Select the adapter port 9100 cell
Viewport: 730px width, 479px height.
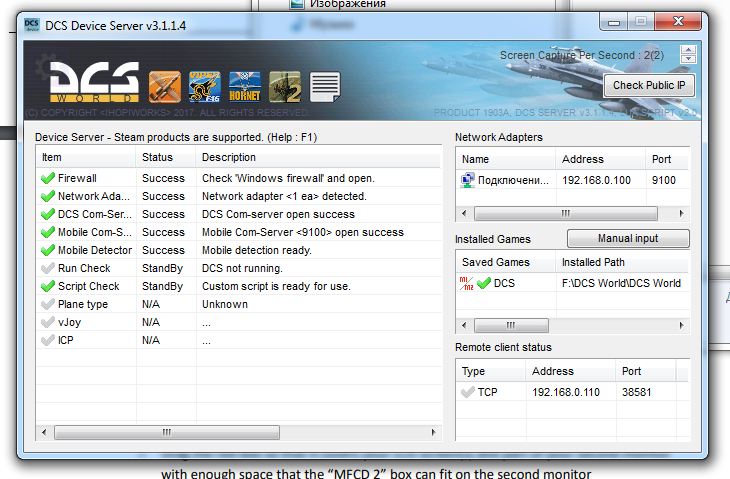click(664, 180)
